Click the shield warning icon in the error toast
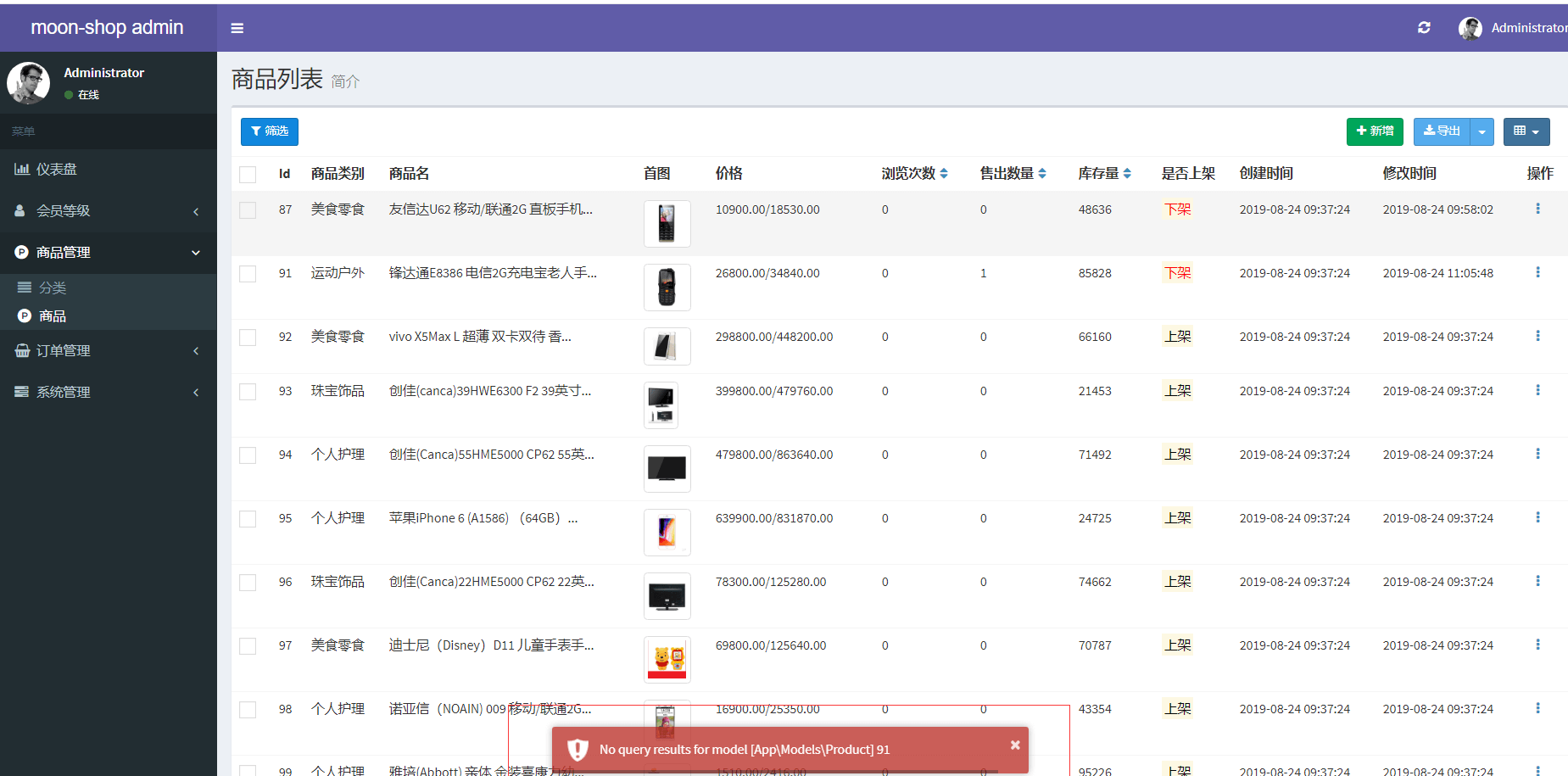1568x776 pixels. point(578,750)
